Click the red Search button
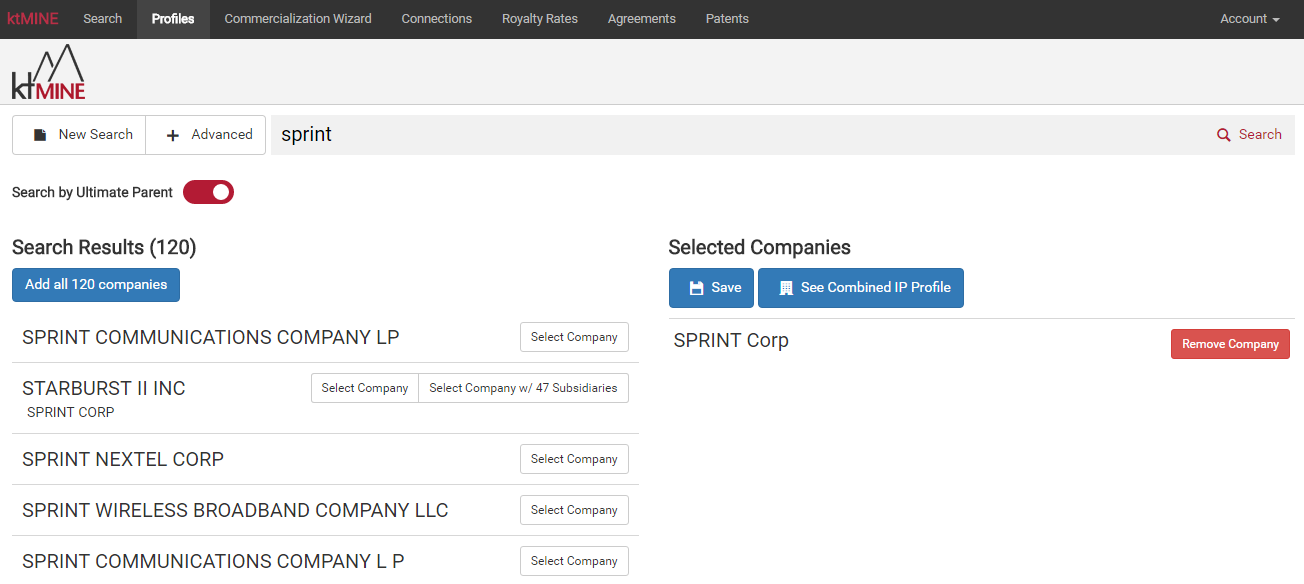 coord(1249,135)
